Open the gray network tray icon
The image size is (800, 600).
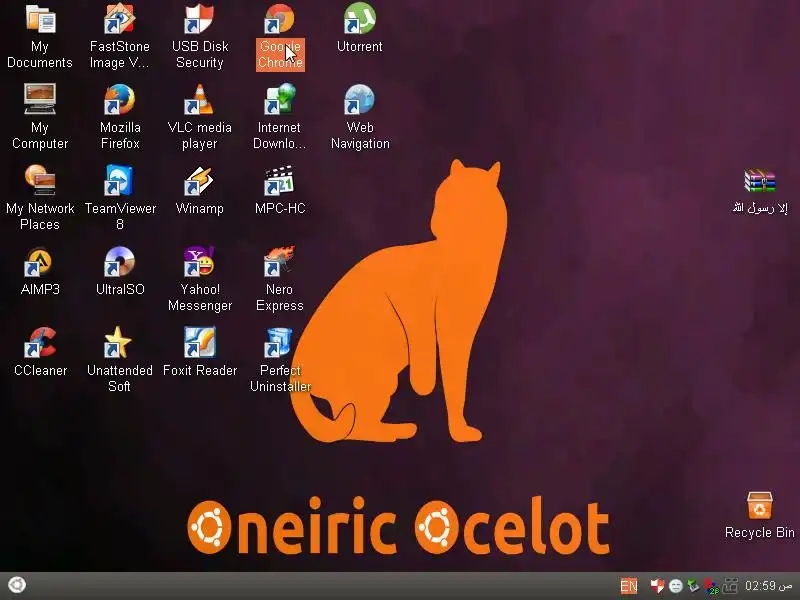(x=730, y=586)
